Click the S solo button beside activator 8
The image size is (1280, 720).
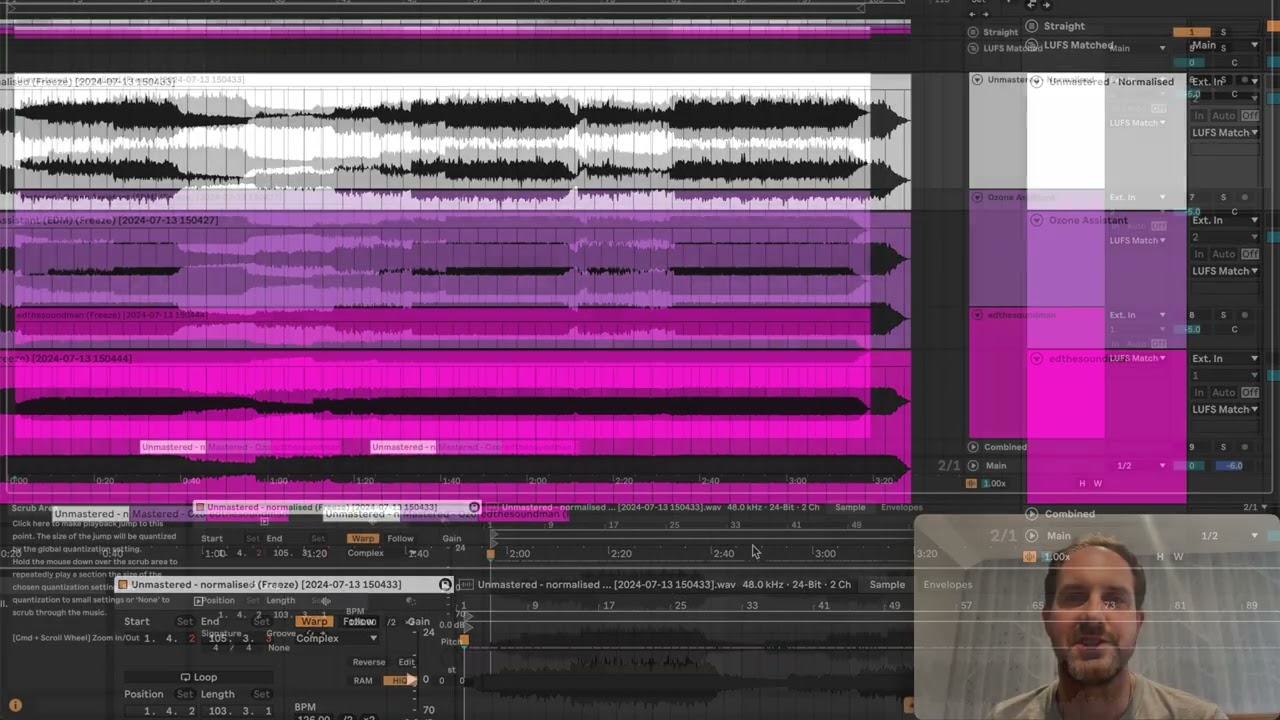(1222, 315)
